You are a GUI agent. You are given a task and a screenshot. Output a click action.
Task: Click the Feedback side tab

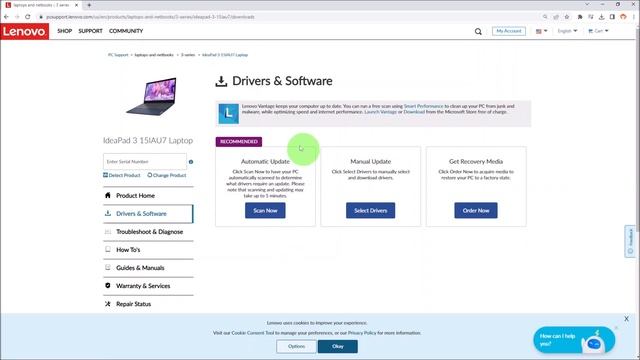(x=630, y=241)
